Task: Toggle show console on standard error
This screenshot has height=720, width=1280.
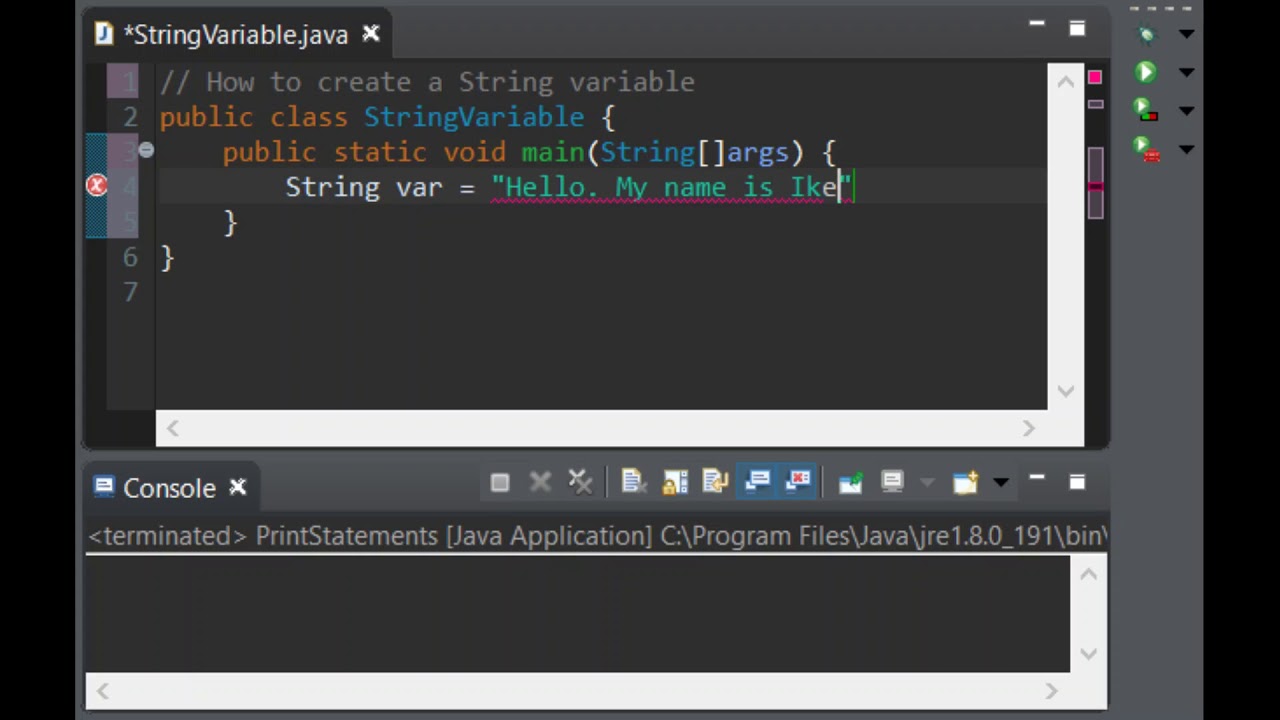Action: pos(798,482)
